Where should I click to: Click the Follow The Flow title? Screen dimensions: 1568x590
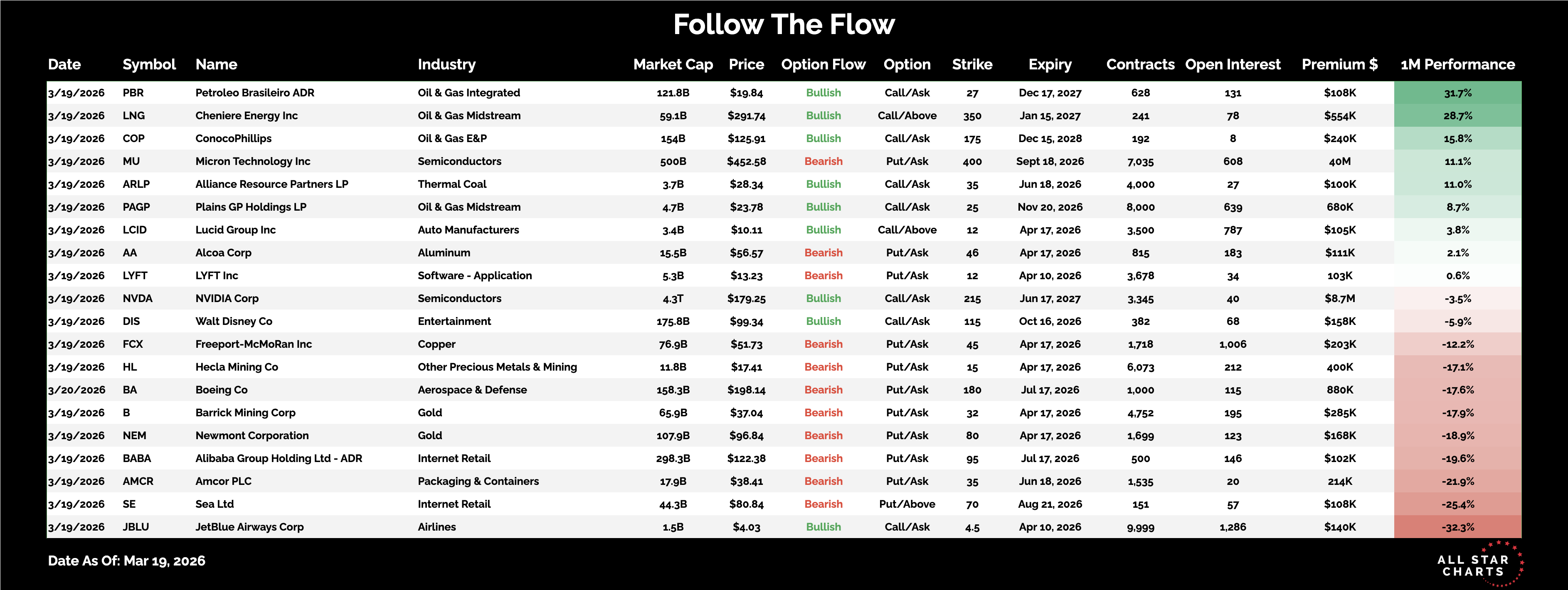click(784, 25)
